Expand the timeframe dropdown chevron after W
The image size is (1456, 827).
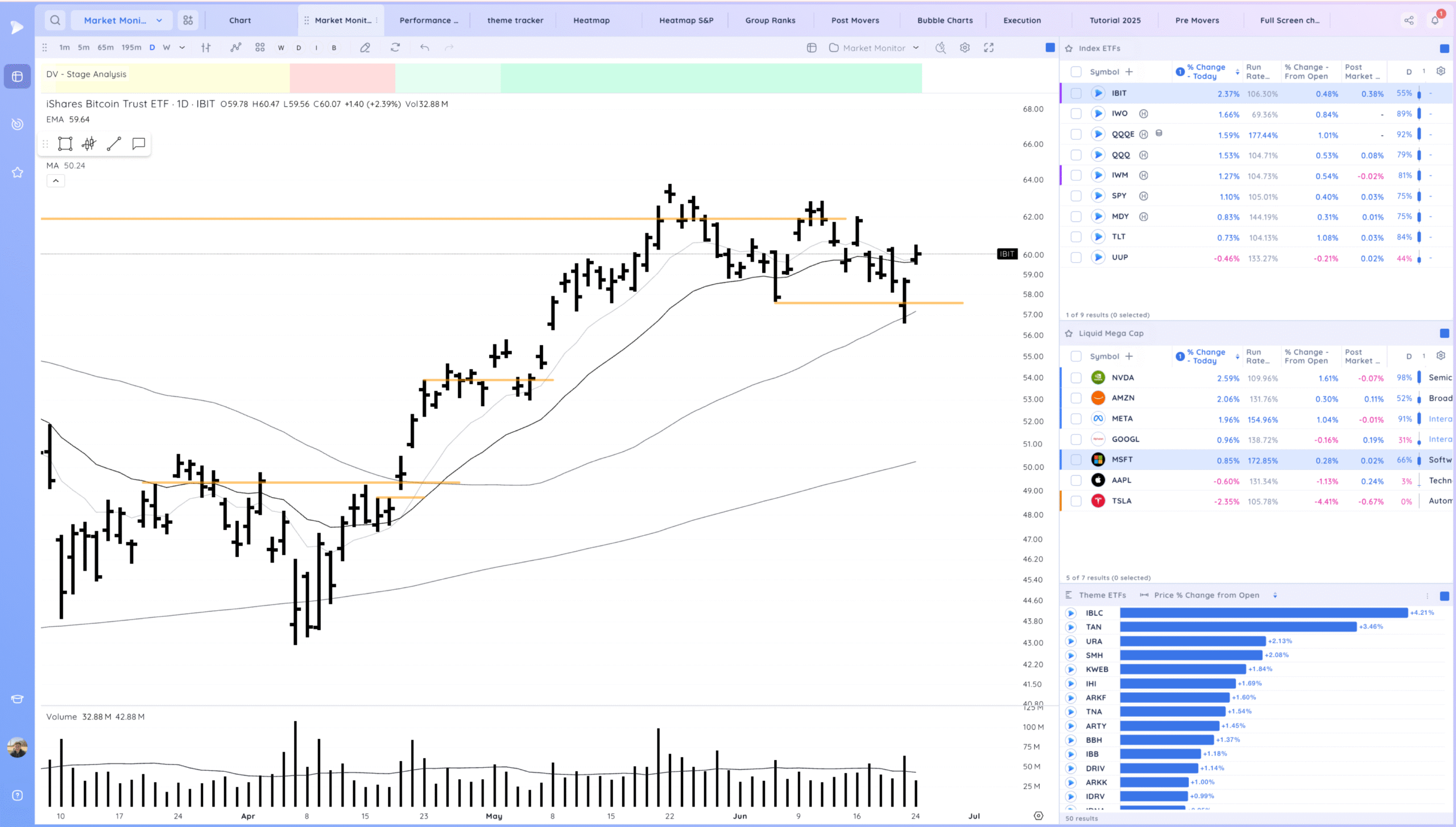coord(182,48)
